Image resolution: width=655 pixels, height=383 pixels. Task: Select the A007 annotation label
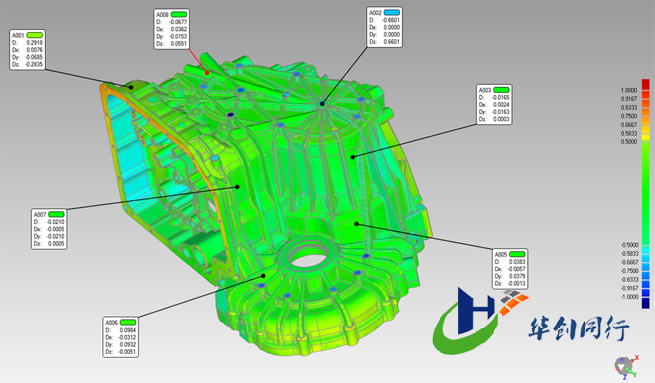pos(49,229)
